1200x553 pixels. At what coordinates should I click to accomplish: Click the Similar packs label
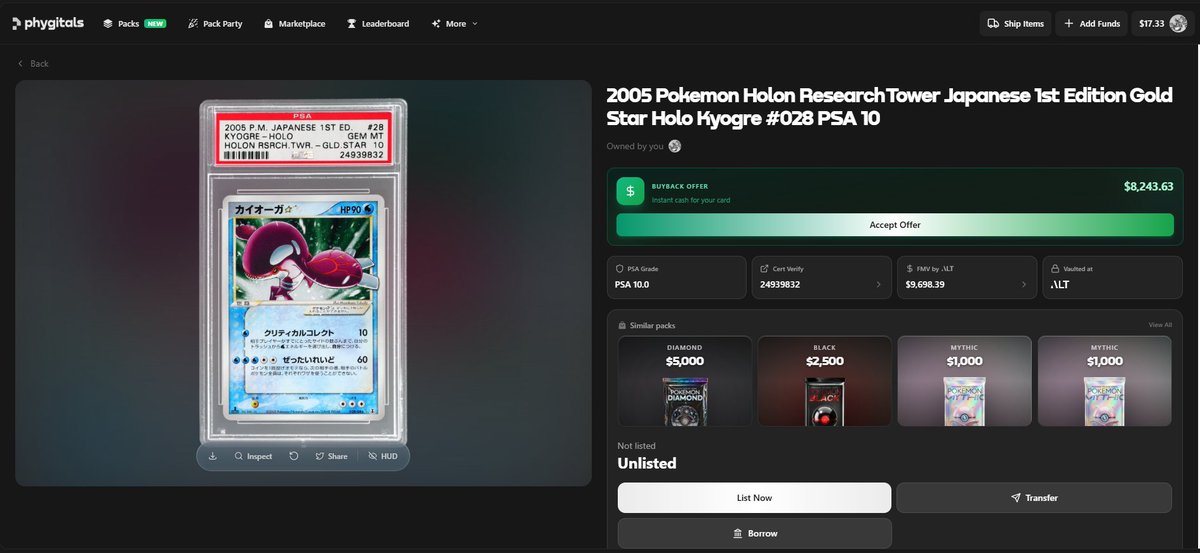point(651,325)
